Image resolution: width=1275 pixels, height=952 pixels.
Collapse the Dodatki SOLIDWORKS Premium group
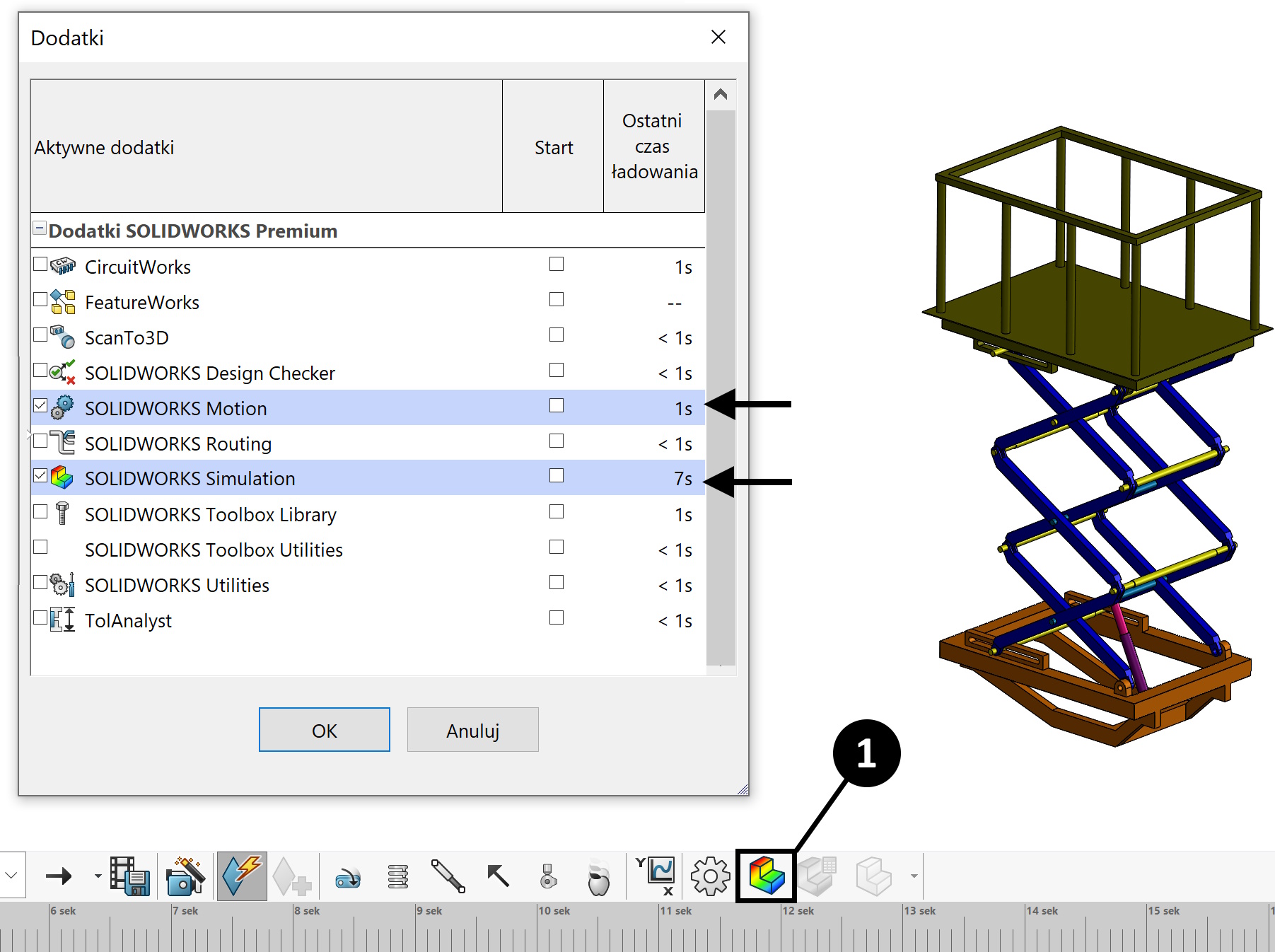pos(40,228)
